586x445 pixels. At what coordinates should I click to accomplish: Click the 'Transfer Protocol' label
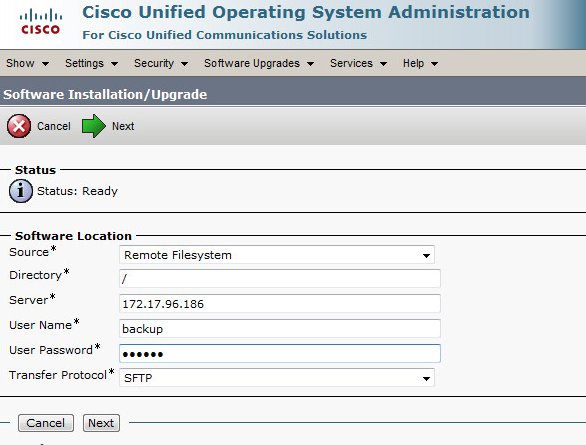coord(58,375)
